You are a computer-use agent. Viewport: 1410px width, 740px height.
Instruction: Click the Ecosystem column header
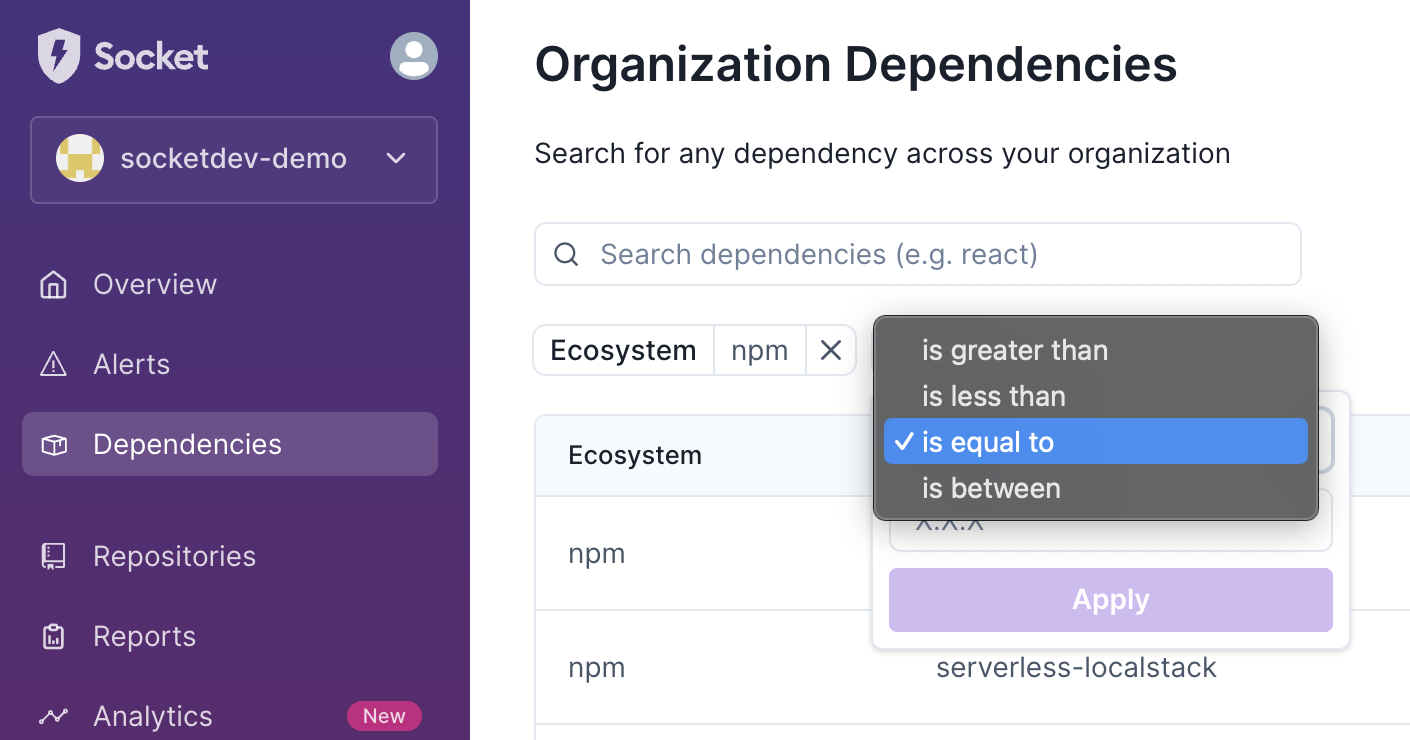635,456
